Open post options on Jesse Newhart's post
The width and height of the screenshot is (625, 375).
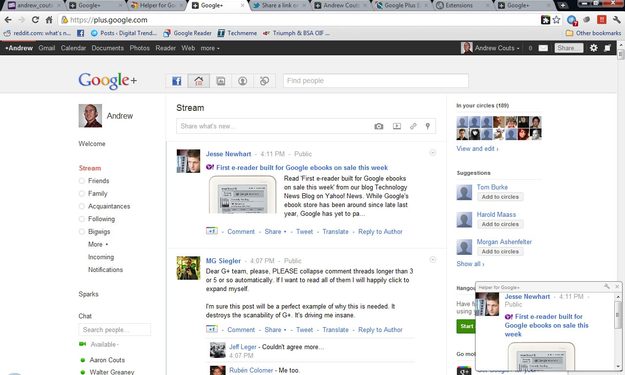click(432, 153)
